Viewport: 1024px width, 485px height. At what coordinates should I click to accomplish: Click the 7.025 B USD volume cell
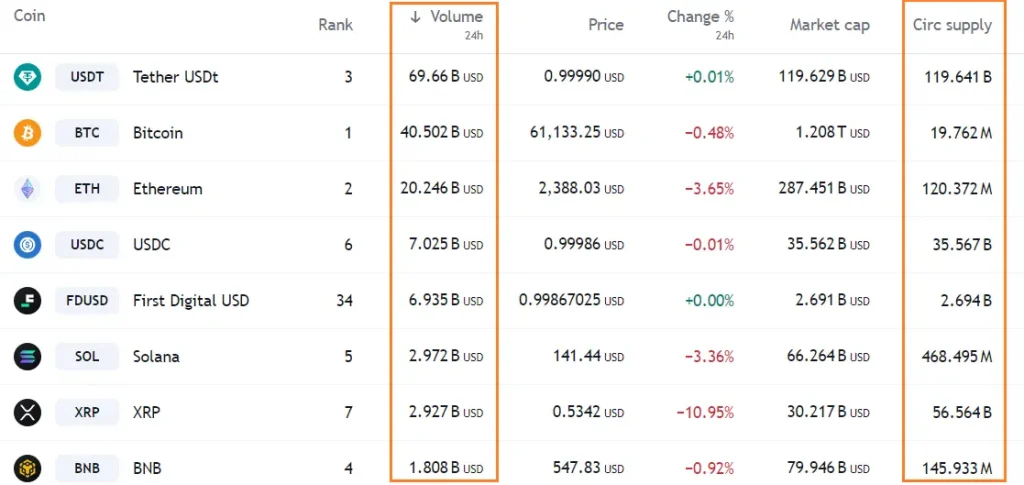446,245
